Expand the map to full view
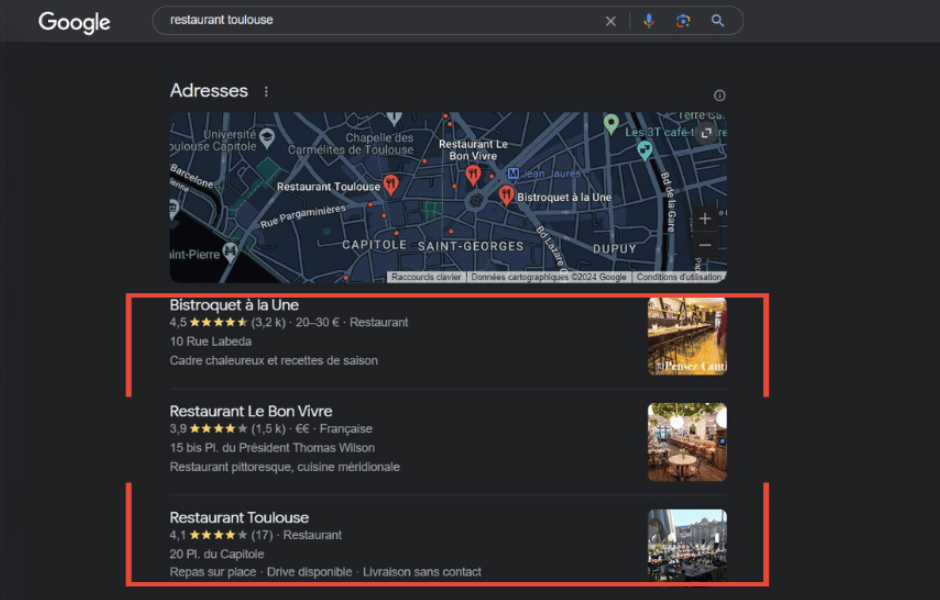The height and width of the screenshot is (600, 940). click(x=706, y=132)
